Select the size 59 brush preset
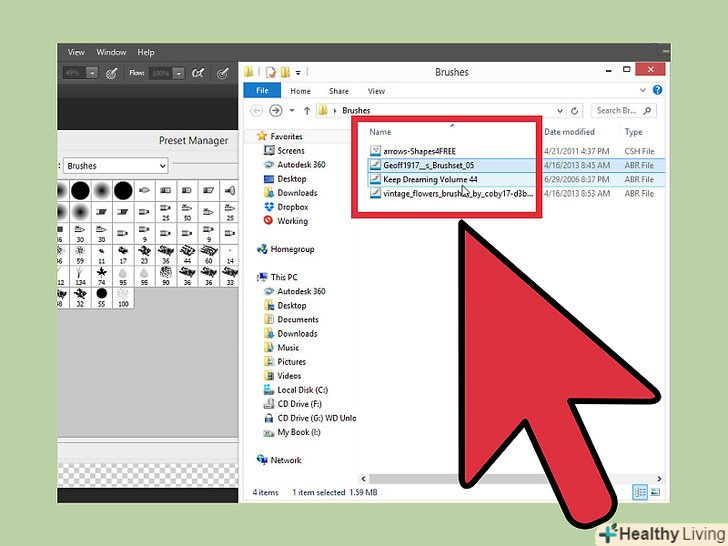The image size is (728, 546). pos(80,255)
